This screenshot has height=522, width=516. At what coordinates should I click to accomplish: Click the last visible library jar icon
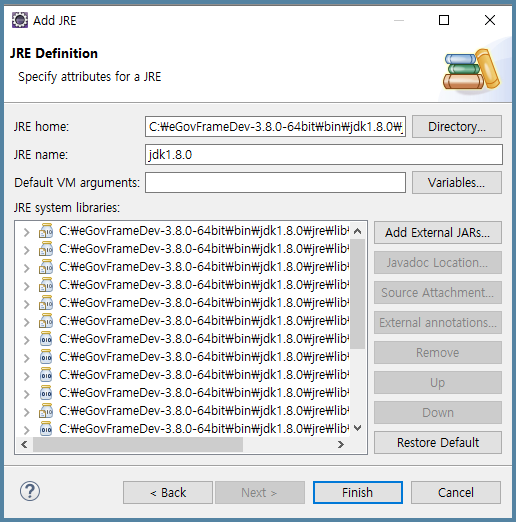click(x=46, y=429)
